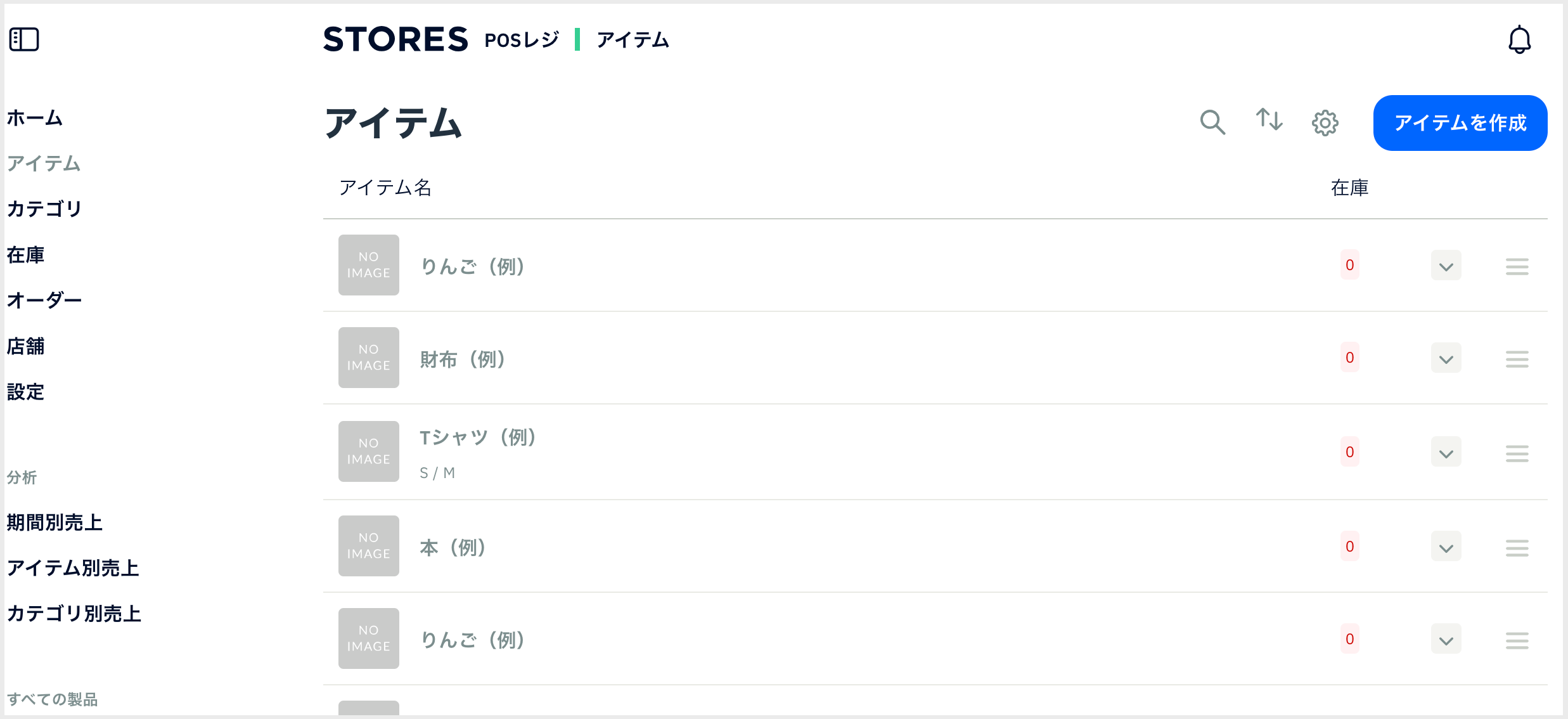Click the red 0 stock badge of 財布（例）

click(1349, 358)
